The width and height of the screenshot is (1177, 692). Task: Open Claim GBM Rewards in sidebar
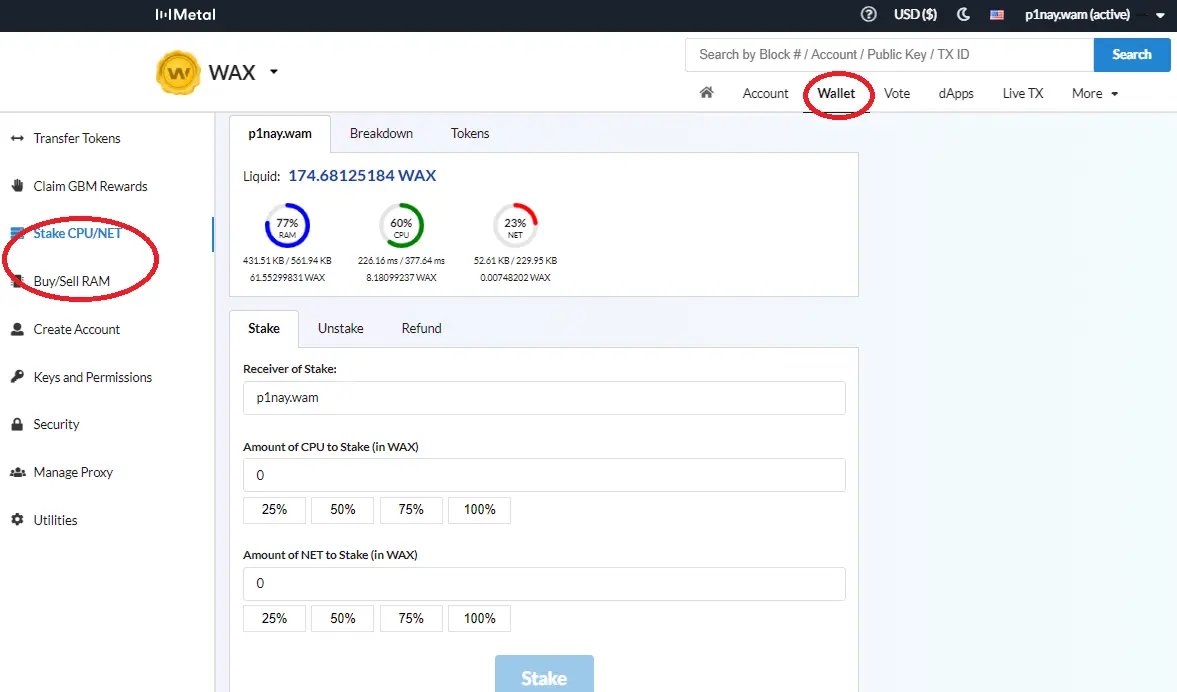90,186
